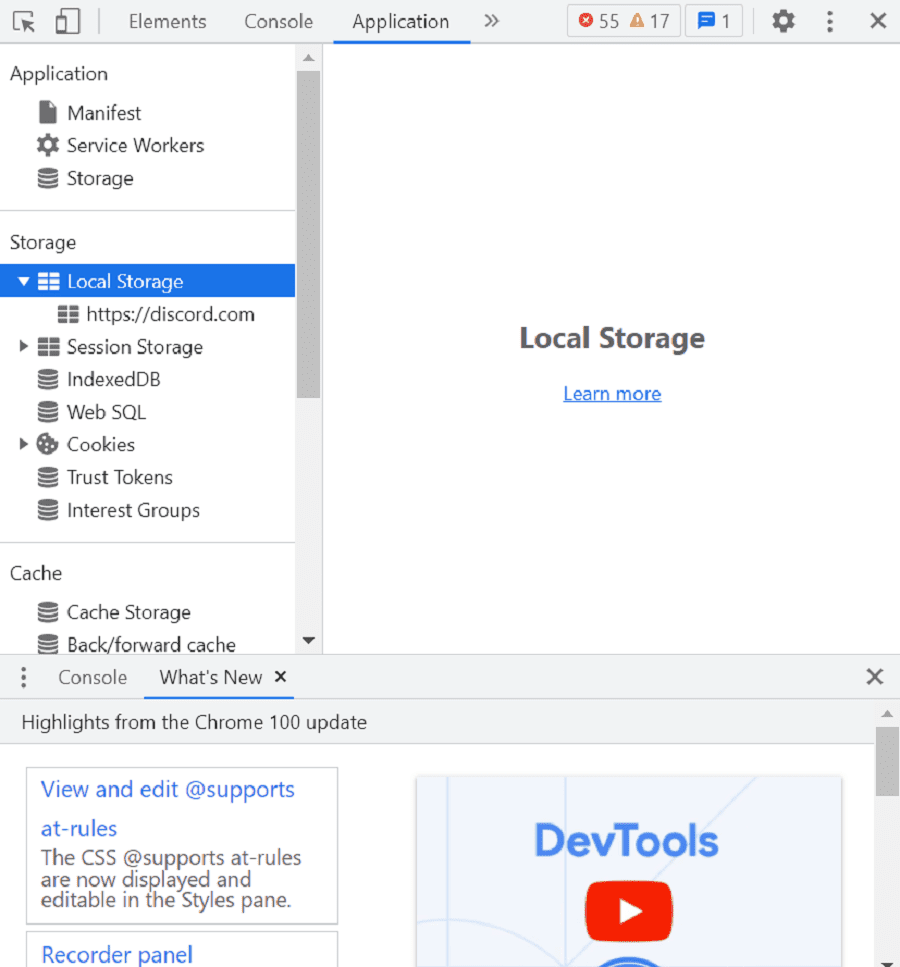
Task: Switch to the Elements tab
Action: pos(167,21)
